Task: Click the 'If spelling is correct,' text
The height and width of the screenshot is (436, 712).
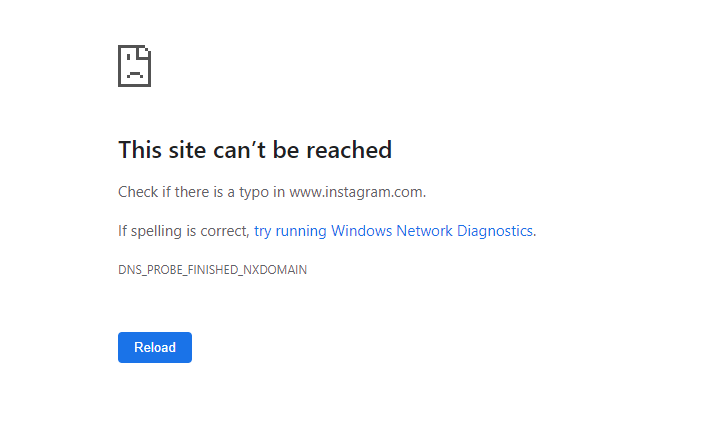Action: pos(184,231)
